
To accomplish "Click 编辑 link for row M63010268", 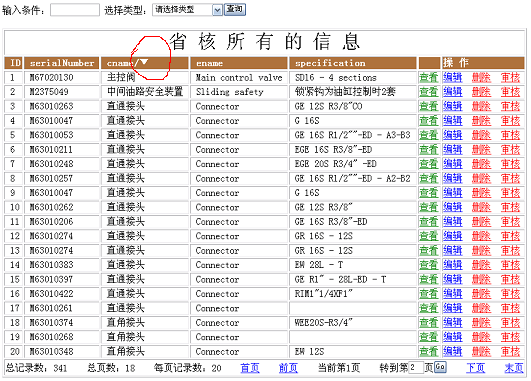I will click(452, 337).
